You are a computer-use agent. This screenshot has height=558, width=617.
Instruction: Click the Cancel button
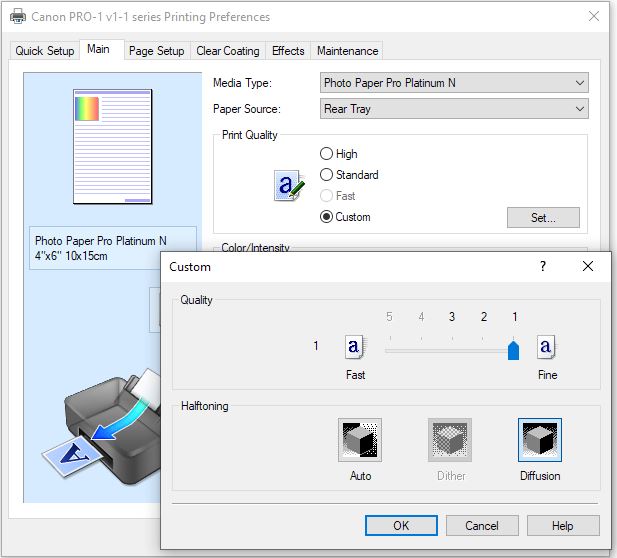(x=482, y=525)
